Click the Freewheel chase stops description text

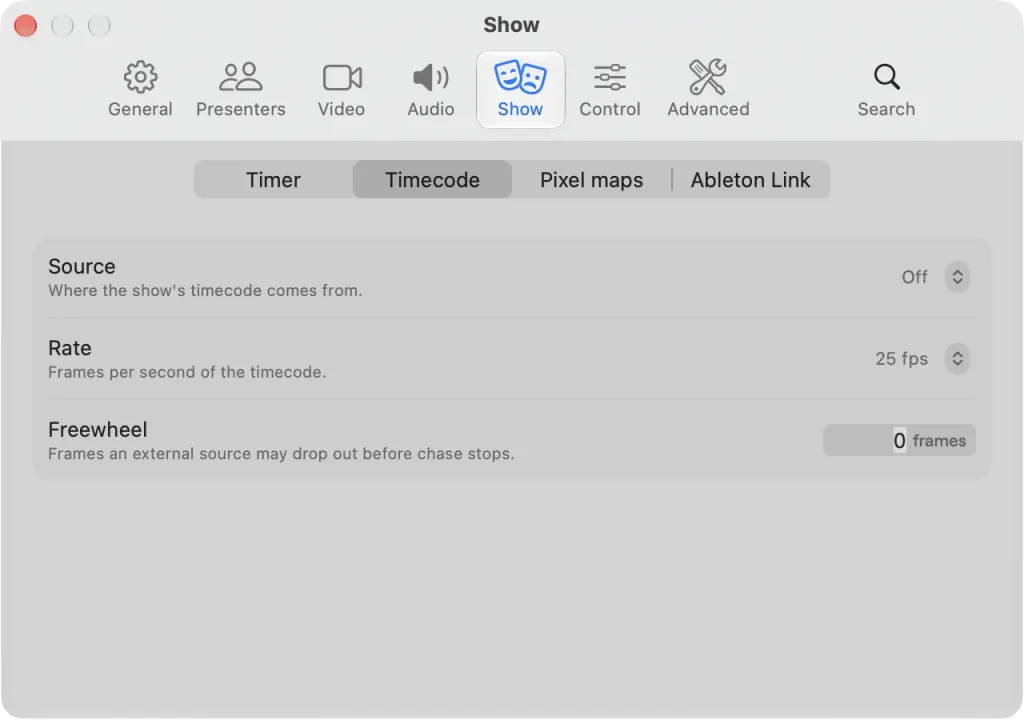281,454
